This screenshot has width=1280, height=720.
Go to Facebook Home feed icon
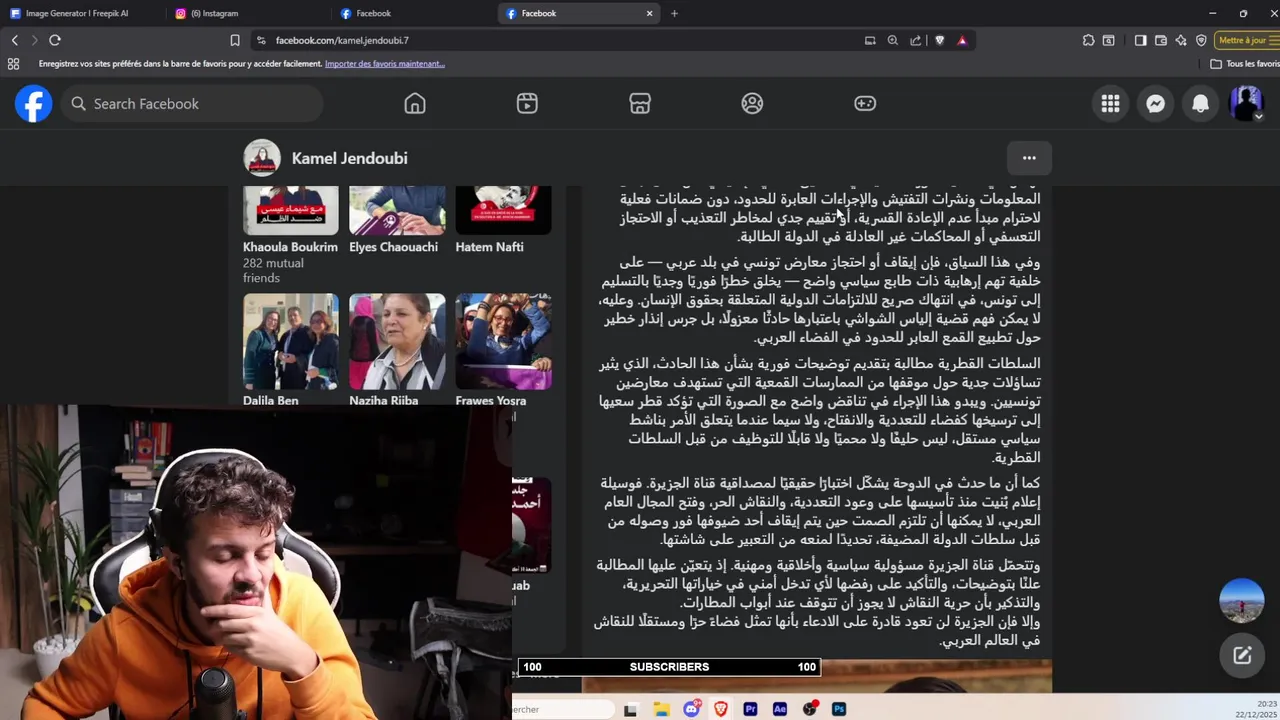415,104
